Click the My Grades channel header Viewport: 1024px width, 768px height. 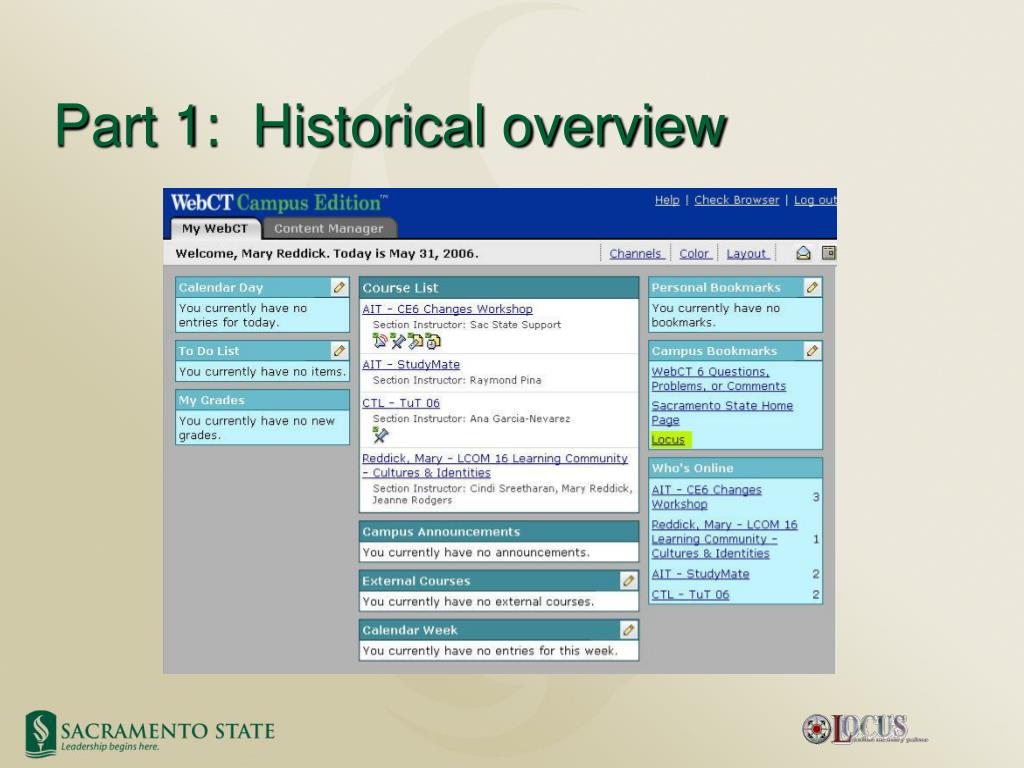click(263, 400)
